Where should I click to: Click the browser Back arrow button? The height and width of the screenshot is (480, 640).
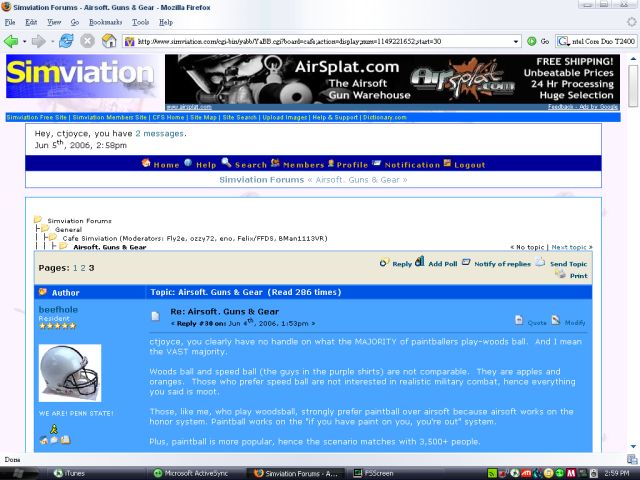11,41
